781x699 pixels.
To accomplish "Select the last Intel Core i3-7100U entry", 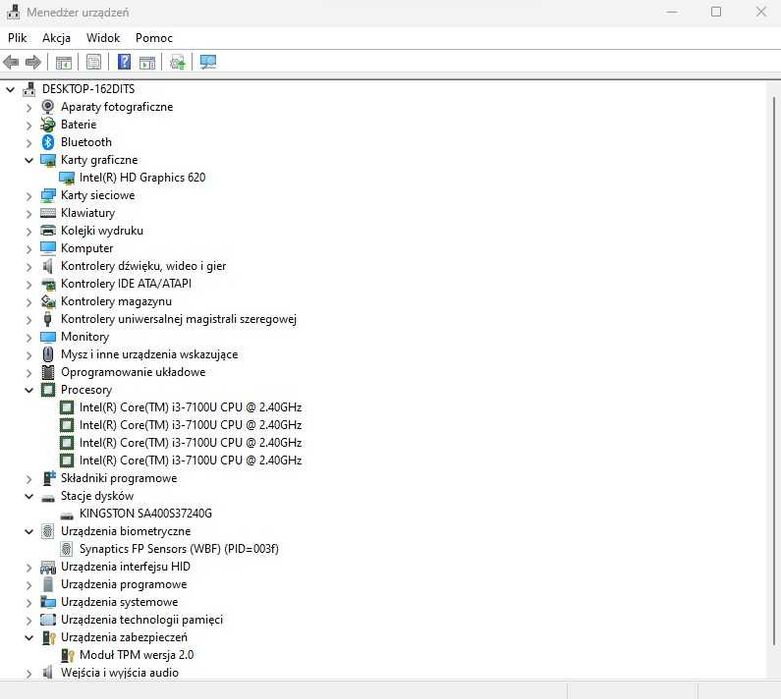I will (x=190, y=460).
